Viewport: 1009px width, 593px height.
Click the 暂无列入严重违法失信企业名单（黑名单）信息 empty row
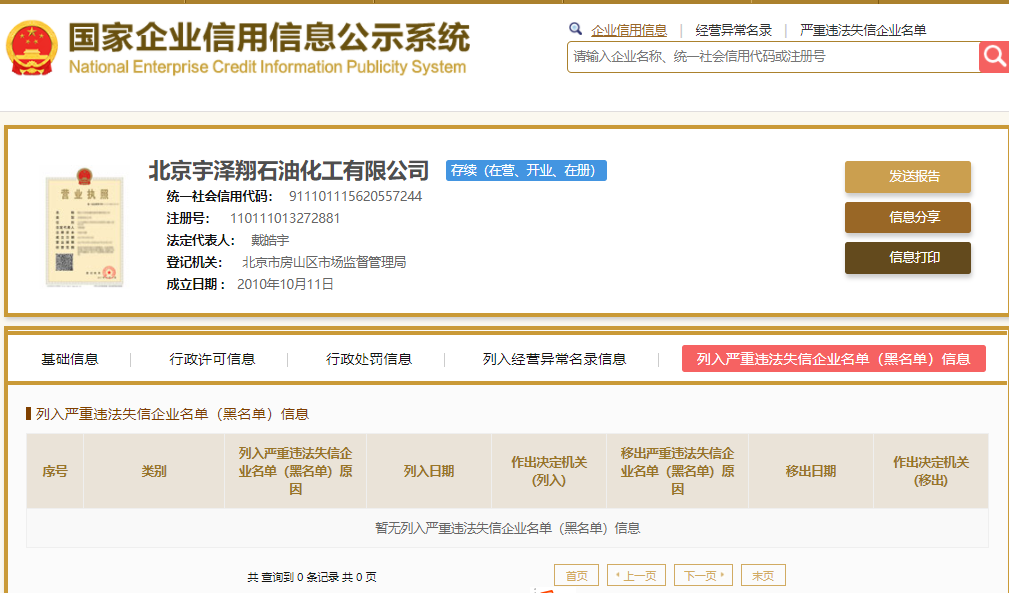(507, 528)
